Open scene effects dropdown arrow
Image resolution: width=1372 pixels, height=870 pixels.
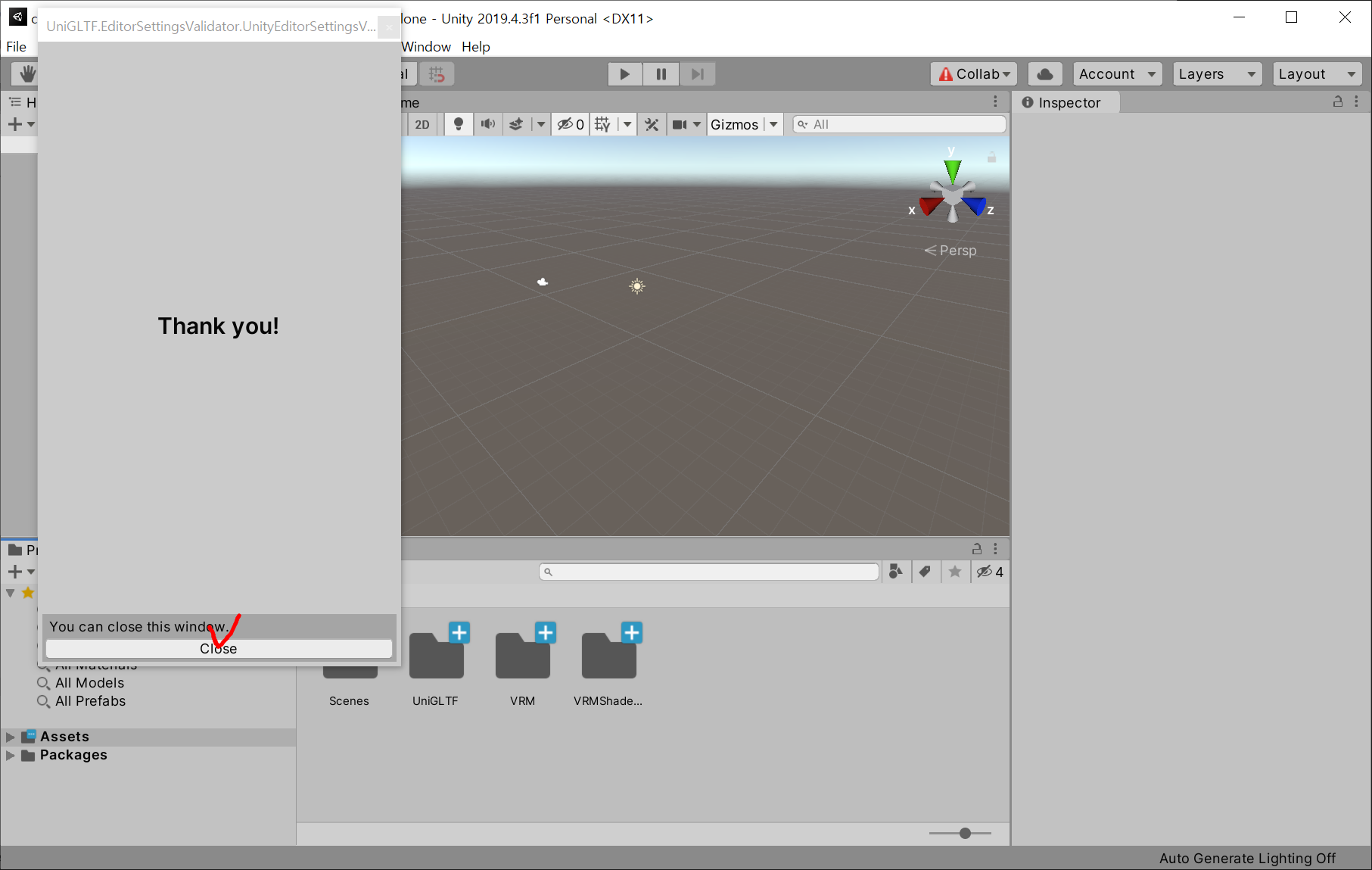[x=540, y=125]
